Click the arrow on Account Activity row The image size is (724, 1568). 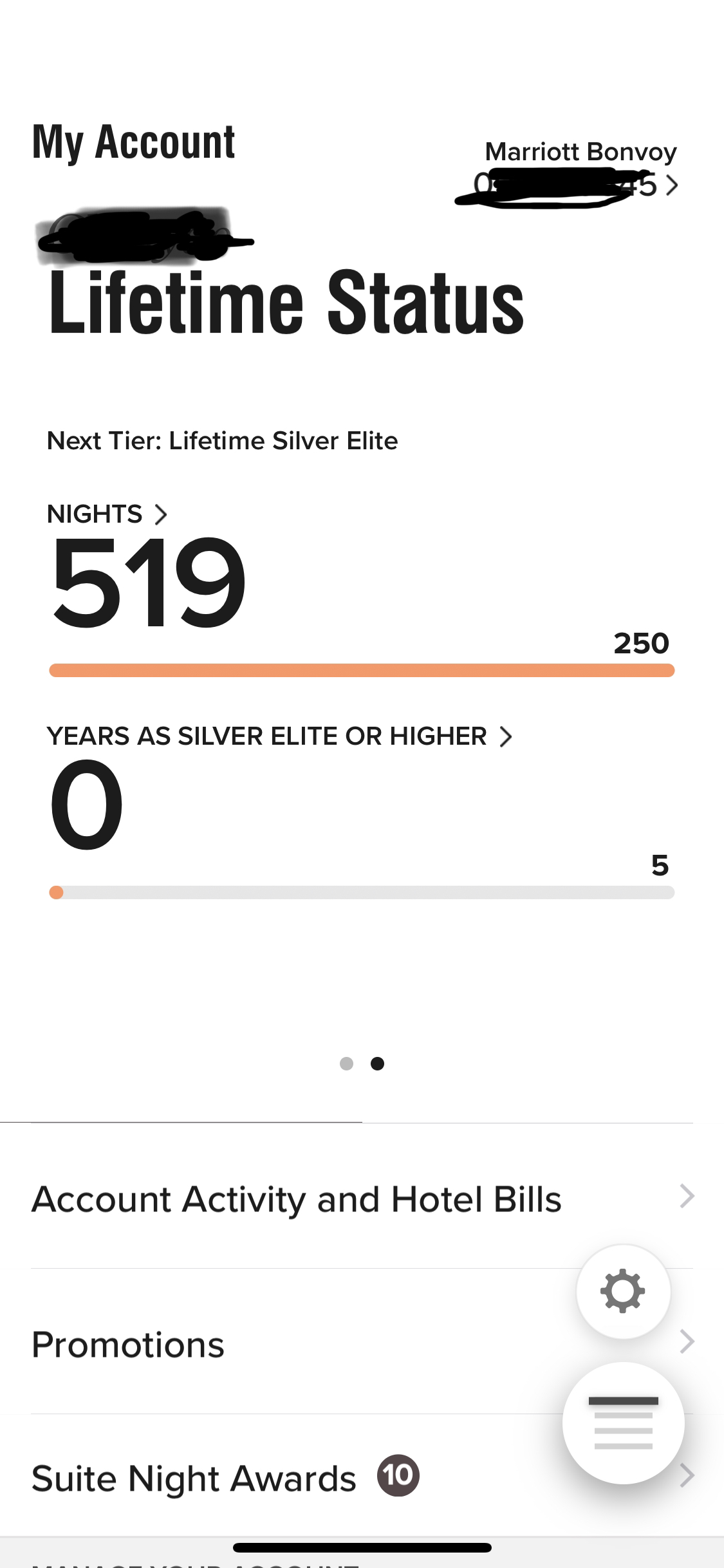687,1196
